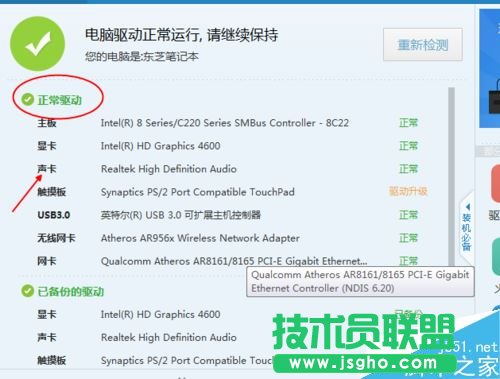The image size is (500, 379).
Task: Select Intel HD Graphics 4600 under 已备份的驱动
Action: click(x=160, y=314)
